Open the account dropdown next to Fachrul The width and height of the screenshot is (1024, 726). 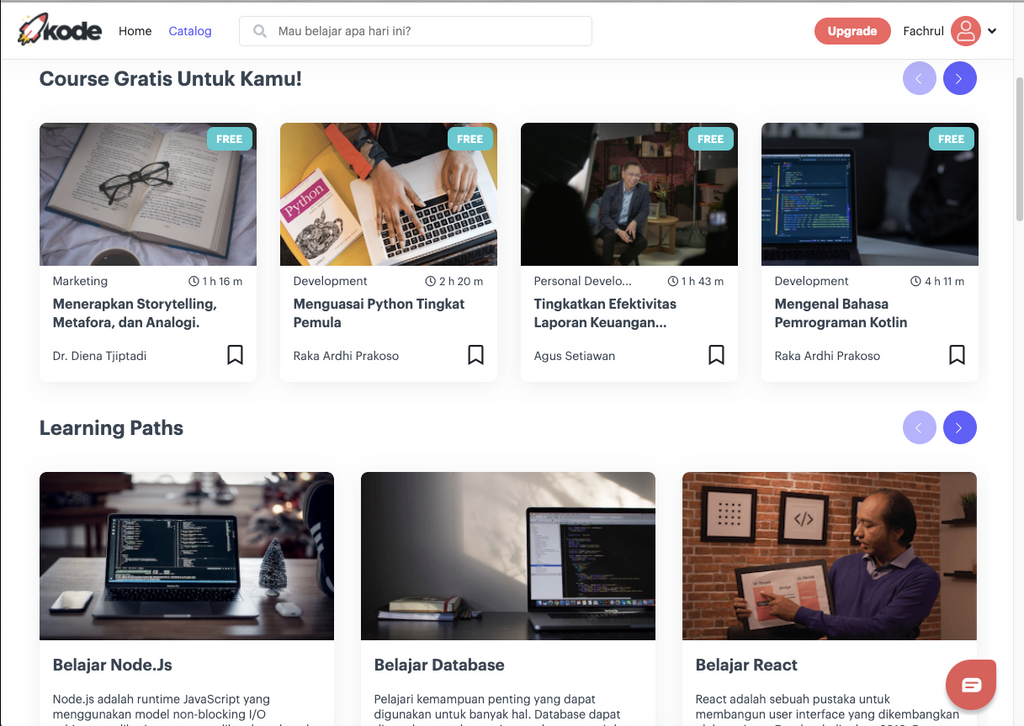991,31
